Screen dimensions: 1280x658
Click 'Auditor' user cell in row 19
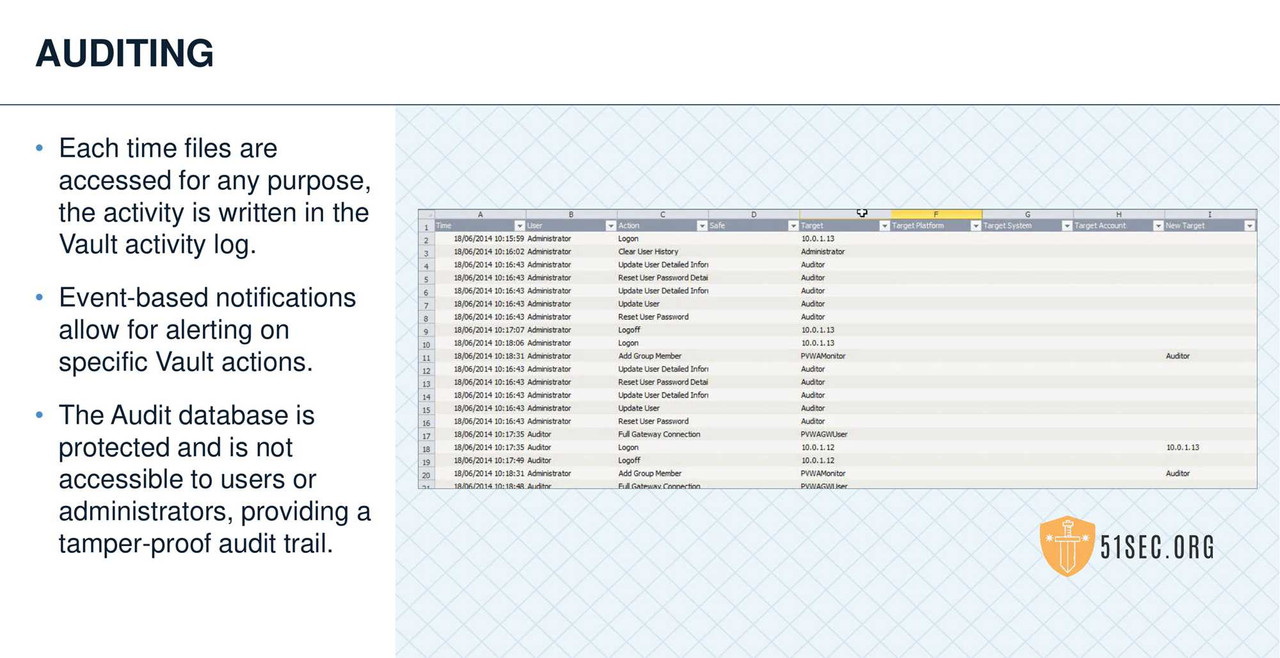[x=539, y=460]
